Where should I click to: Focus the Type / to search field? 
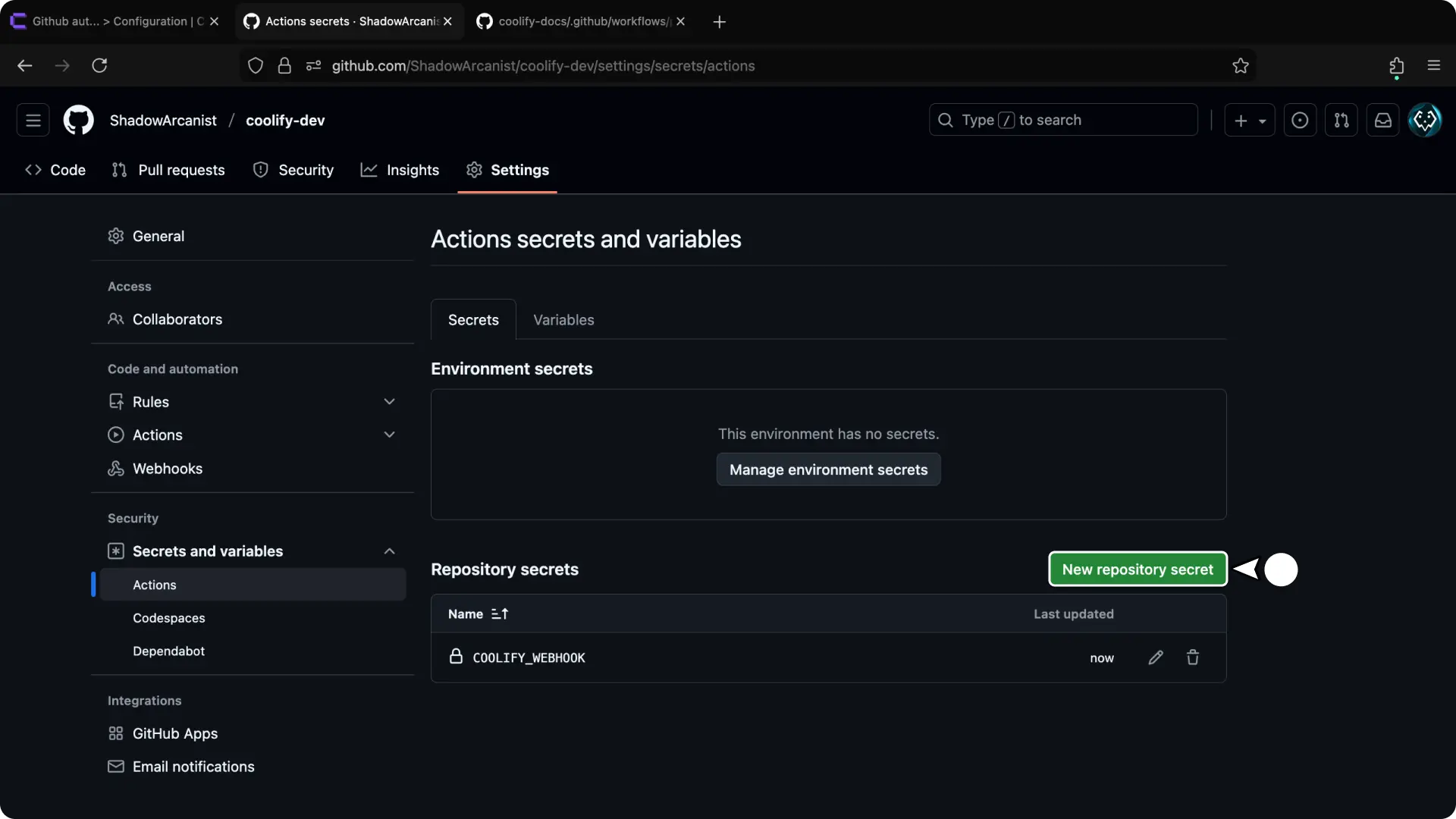click(1062, 121)
